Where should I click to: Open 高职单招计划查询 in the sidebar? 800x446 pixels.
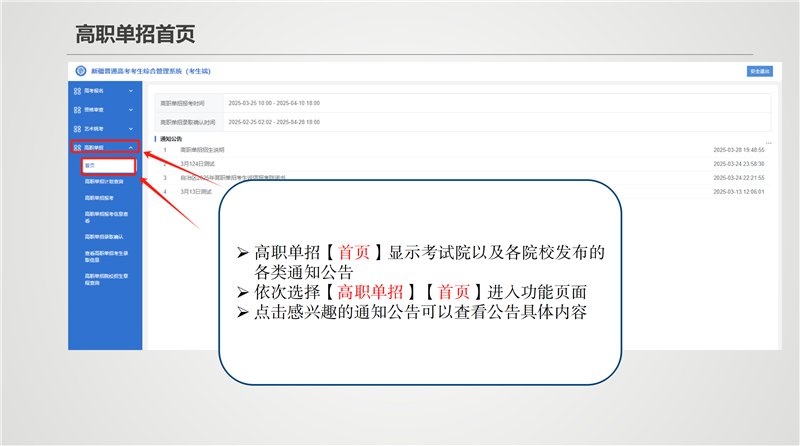pyautogui.click(x=104, y=182)
